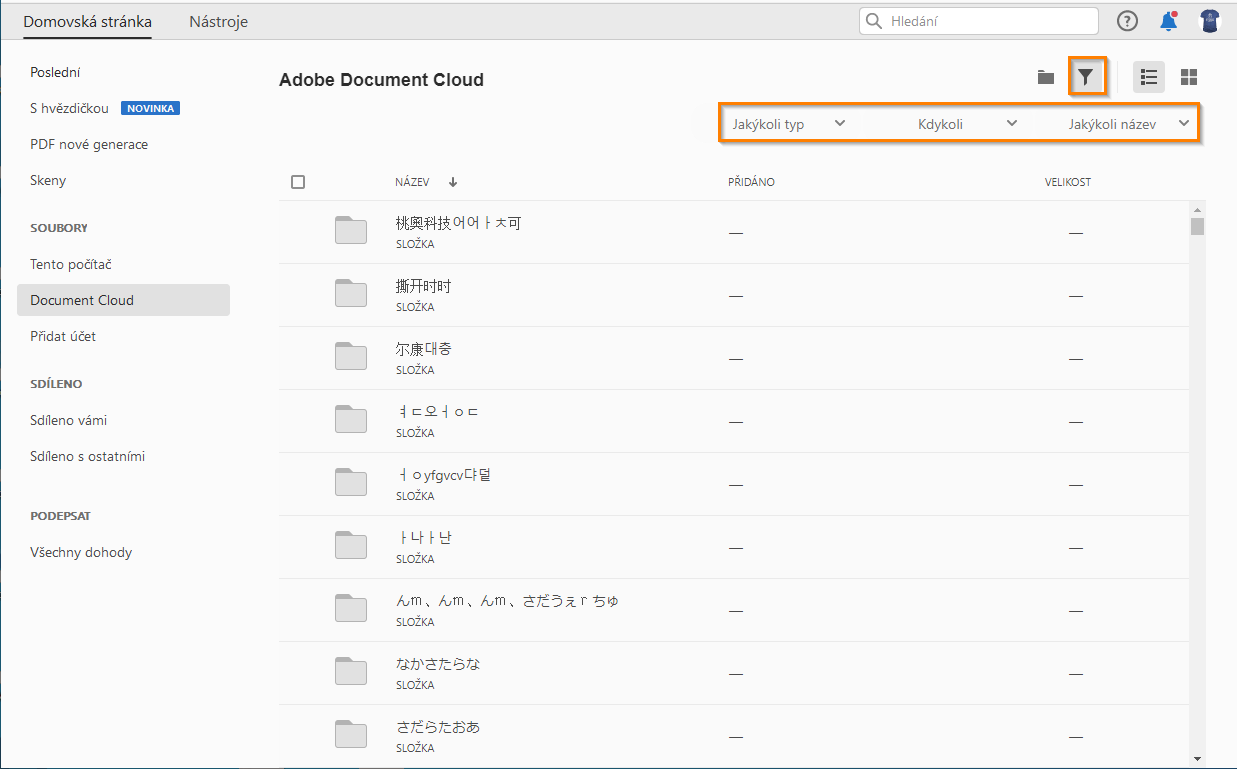The height and width of the screenshot is (769, 1237).
Task: Open the user profile avatar
Action: point(1210,21)
